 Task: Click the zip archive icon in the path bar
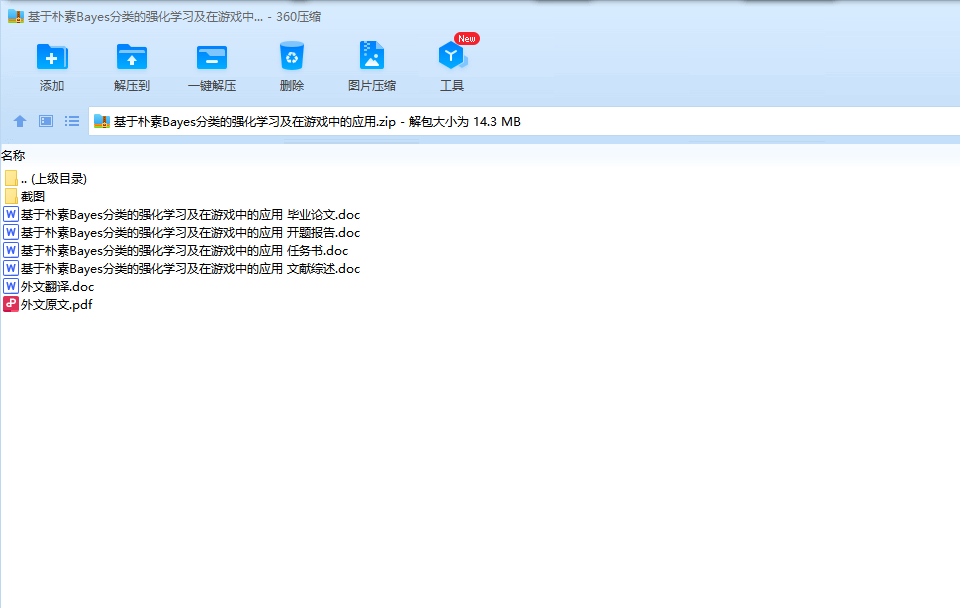pos(102,121)
